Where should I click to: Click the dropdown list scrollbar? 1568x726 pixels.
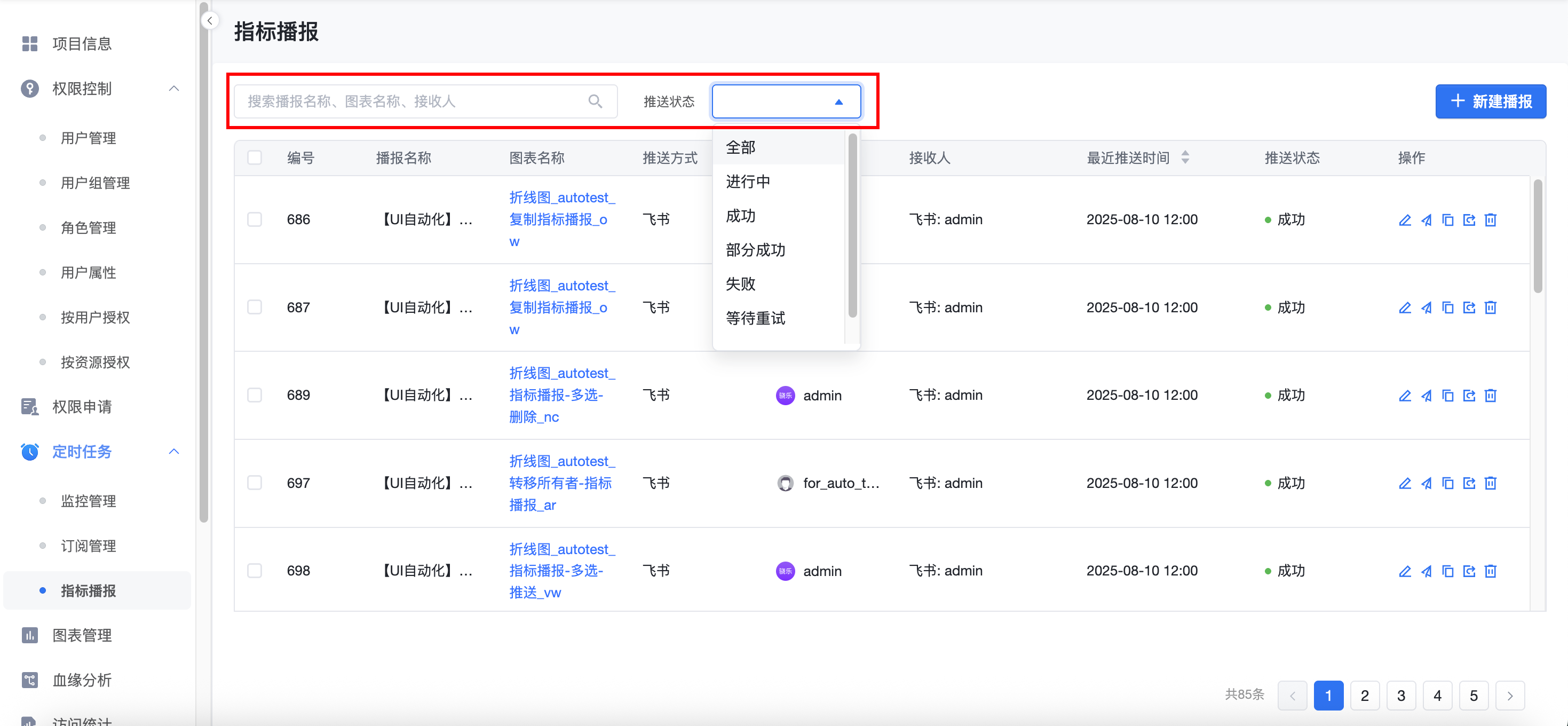852,225
